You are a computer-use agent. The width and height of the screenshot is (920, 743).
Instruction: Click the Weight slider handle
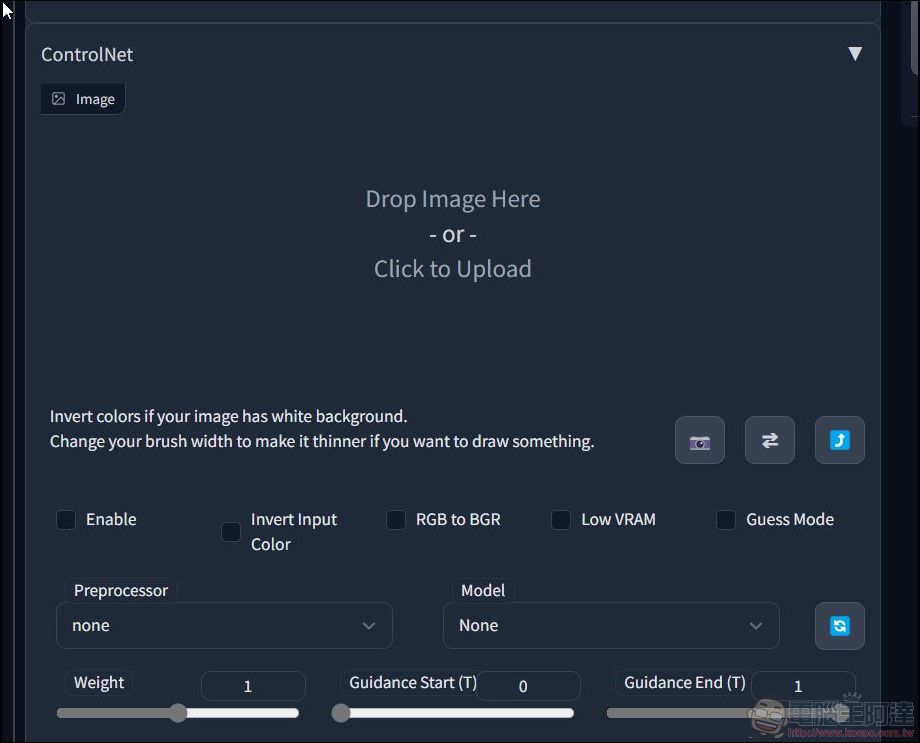(178, 713)
